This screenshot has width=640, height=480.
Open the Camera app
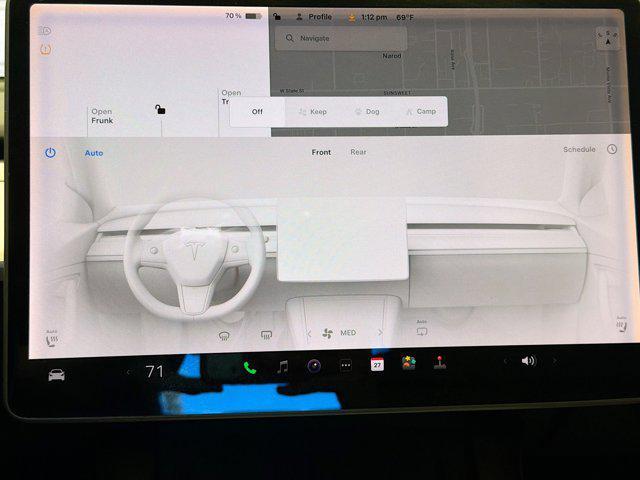pyautogui.click(x=314, y=366)
